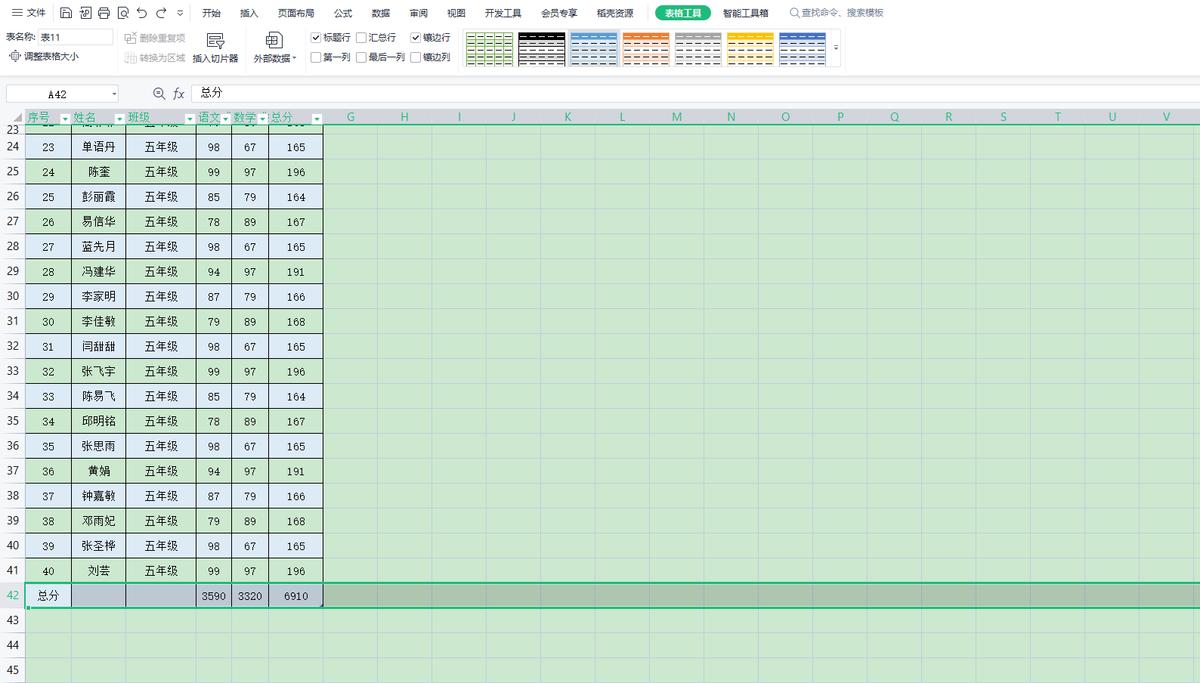Toggle the 标题行 checkbox
The width and height of the screenshot is (1200, 683).
(x=316, y=37)
